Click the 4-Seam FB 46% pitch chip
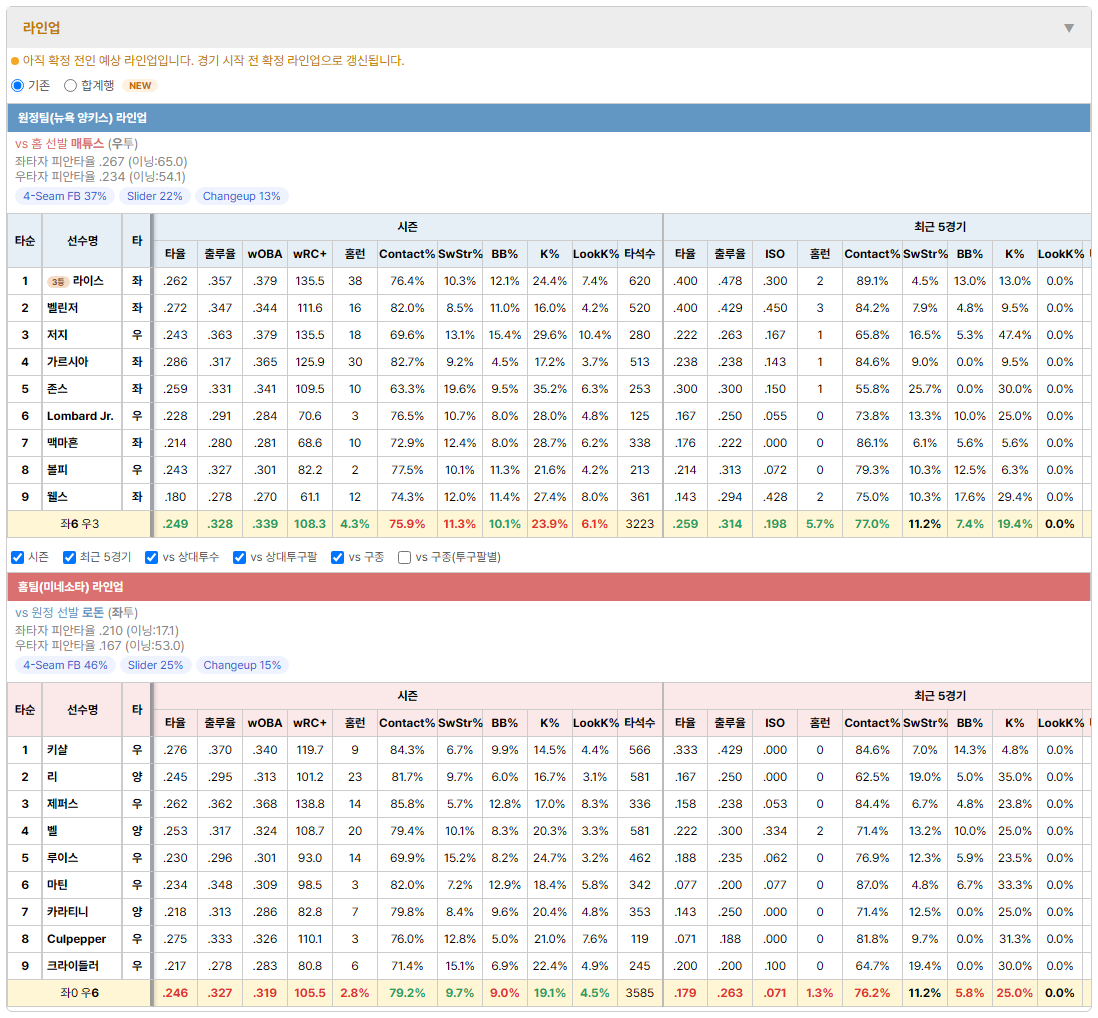Image resolution: width=1098 pixels, height=1018 pixels. coord(65,665)
